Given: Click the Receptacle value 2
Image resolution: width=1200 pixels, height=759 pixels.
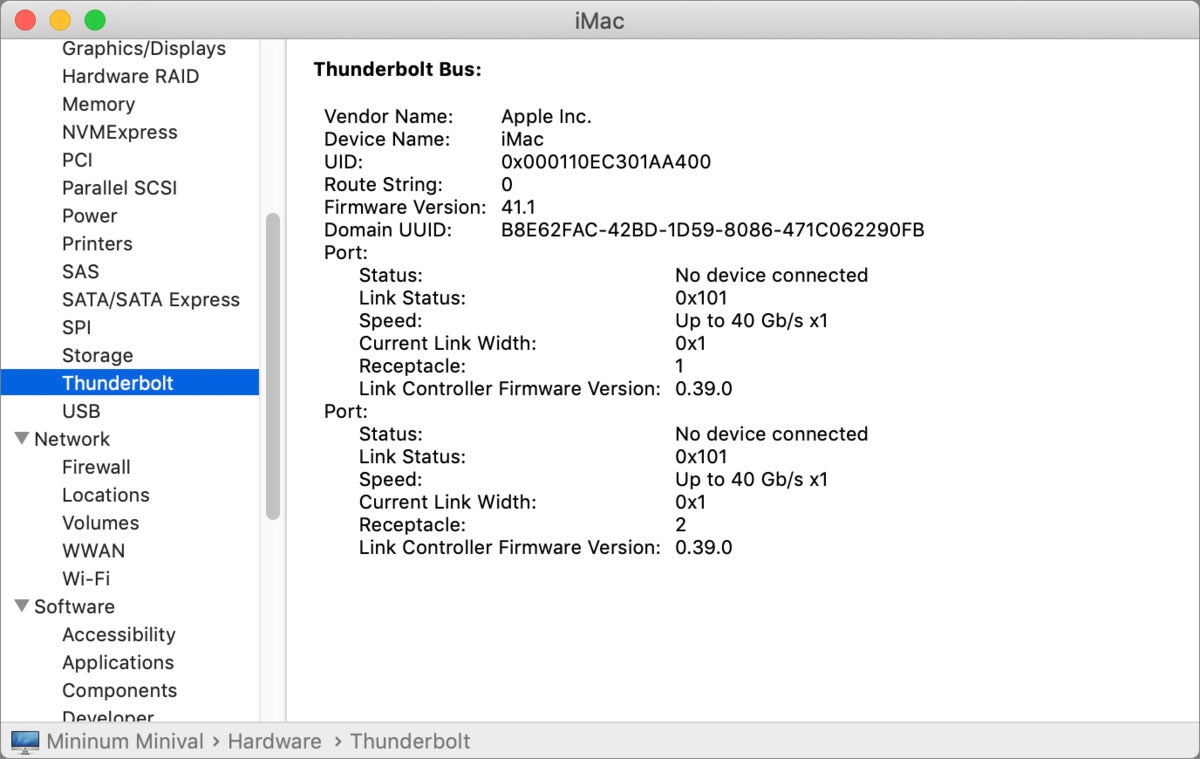Looking at the screenshot, I should (681, 525).
